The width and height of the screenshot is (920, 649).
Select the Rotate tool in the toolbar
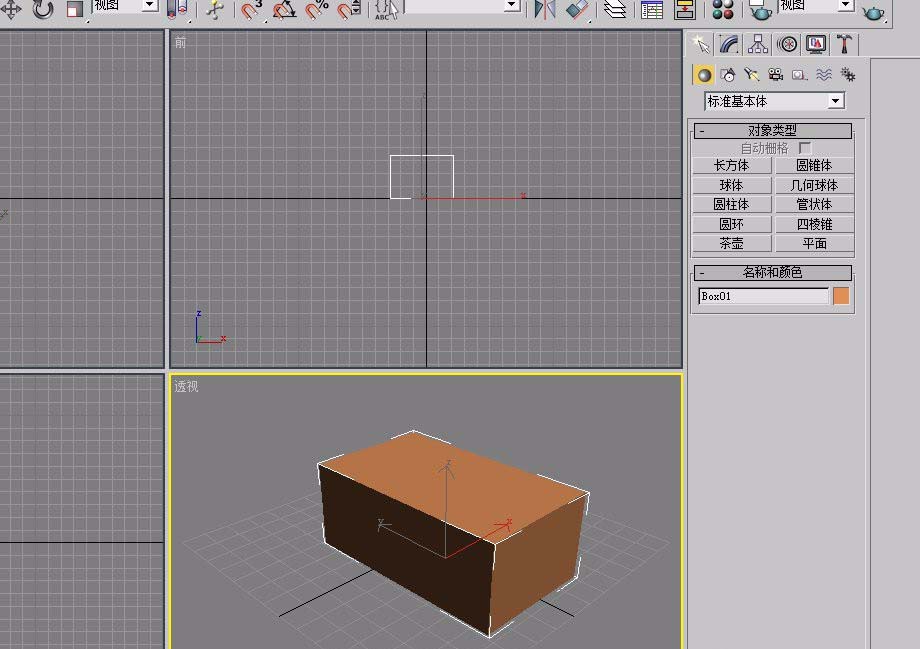[x=43, y=9]
